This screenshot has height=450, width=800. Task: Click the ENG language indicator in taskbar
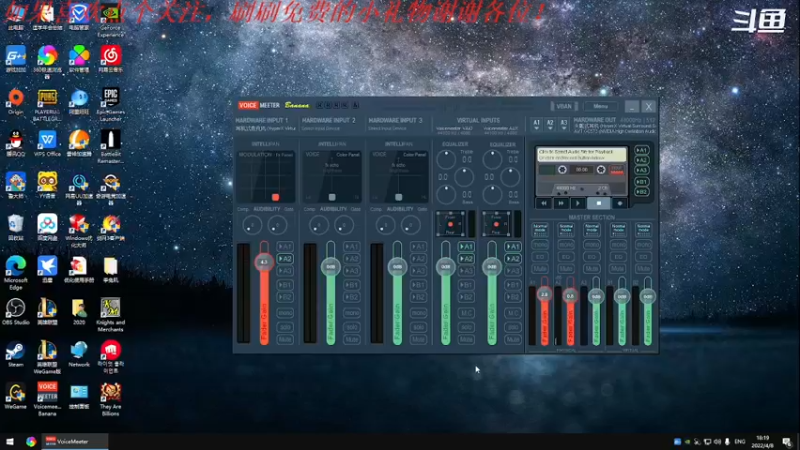(740, 441)
